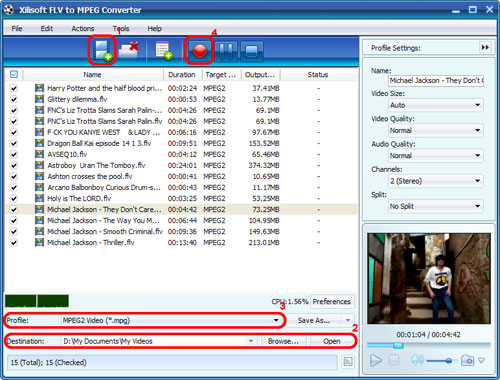Click the file icon of Holy is The LORD.flv
This screenshot has height=380, width=500.
pyautogui.click(x=39, y=198)
